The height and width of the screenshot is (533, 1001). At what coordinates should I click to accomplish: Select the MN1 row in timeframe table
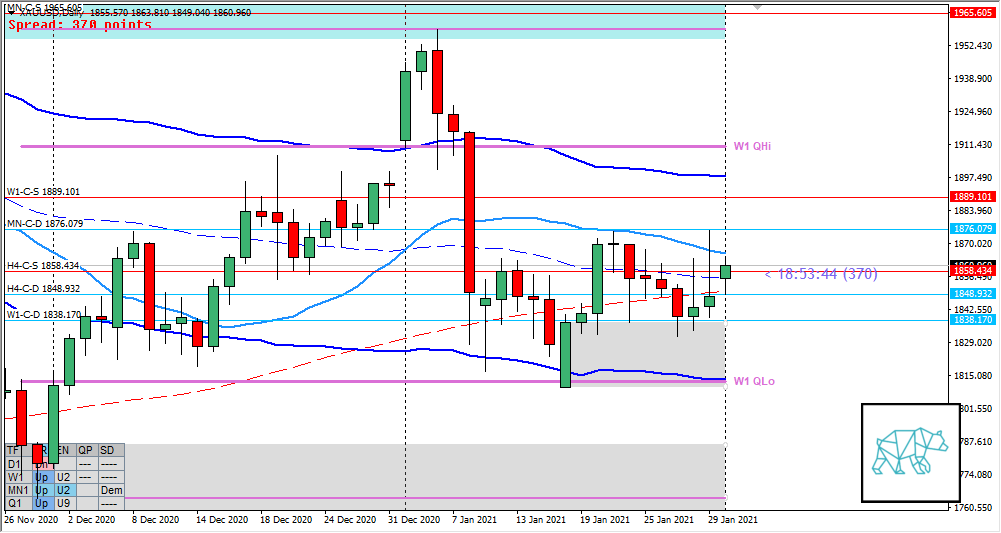17,491
